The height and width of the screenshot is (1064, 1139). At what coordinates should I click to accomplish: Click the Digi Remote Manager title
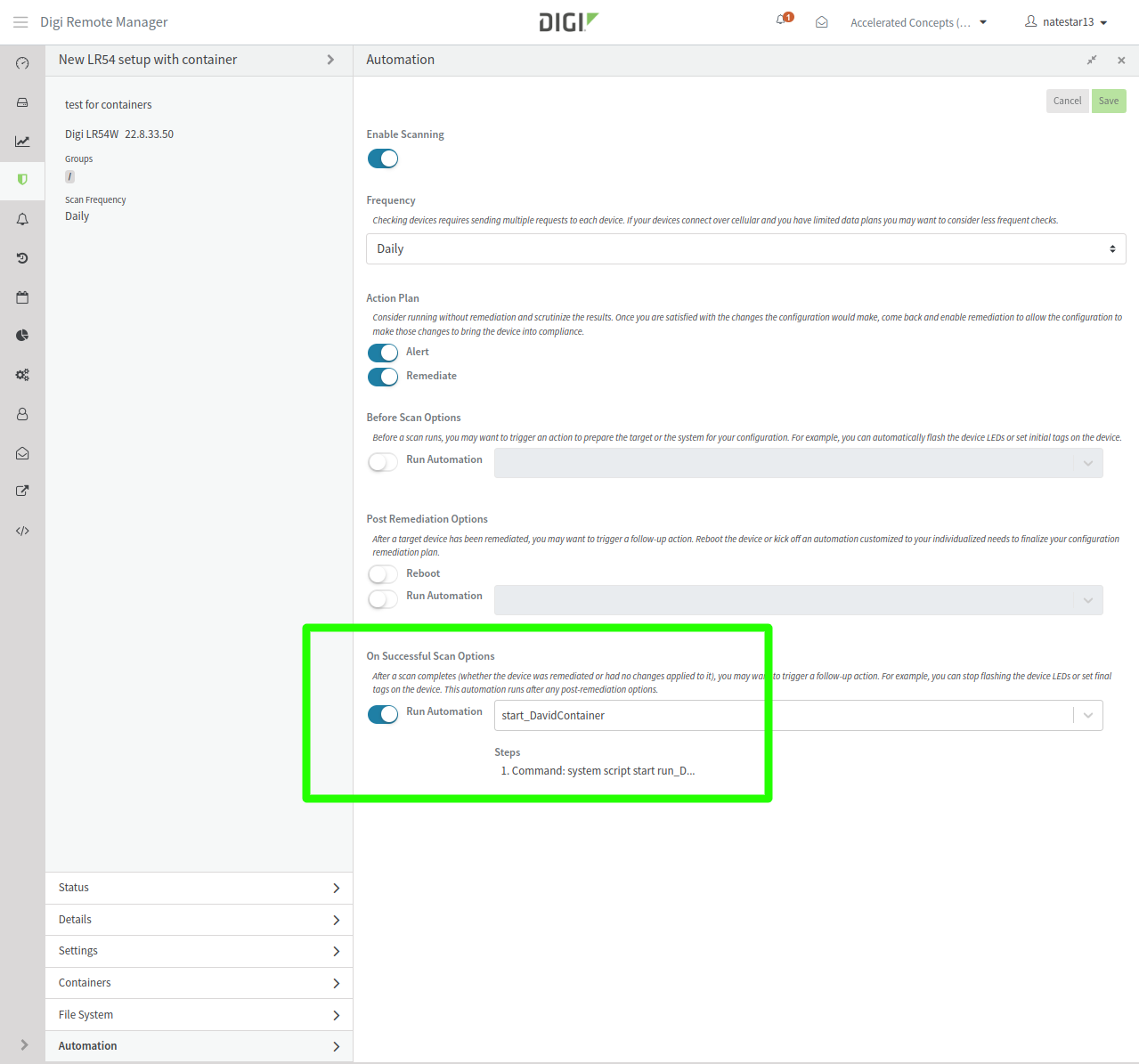pos(104,22)
